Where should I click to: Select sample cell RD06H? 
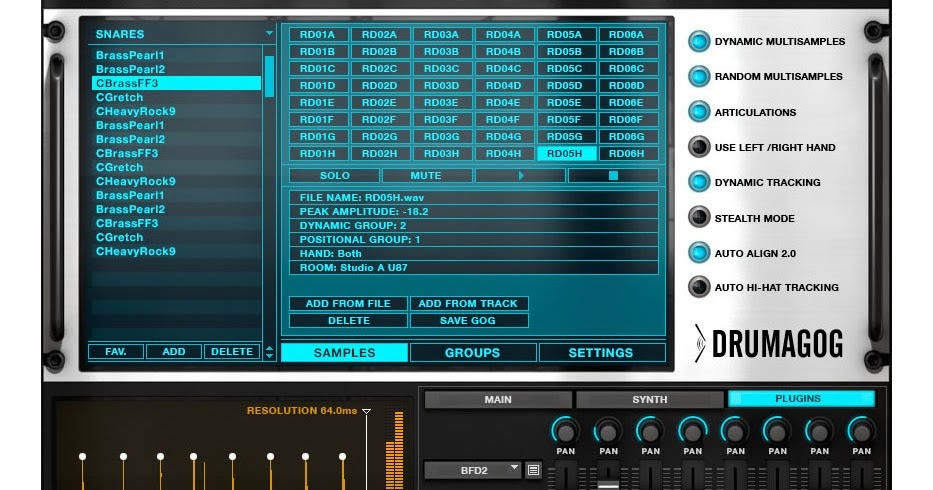[x=628, y=154]
